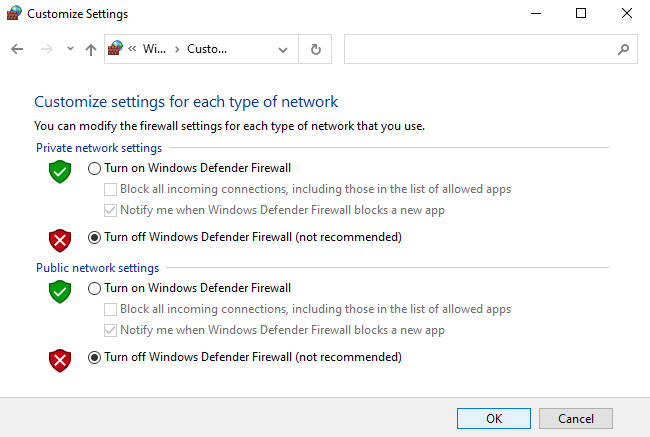The width and height of the screenshot is (650, 437).
Task: Click 'Private network settings' heading
Action: 99,148
